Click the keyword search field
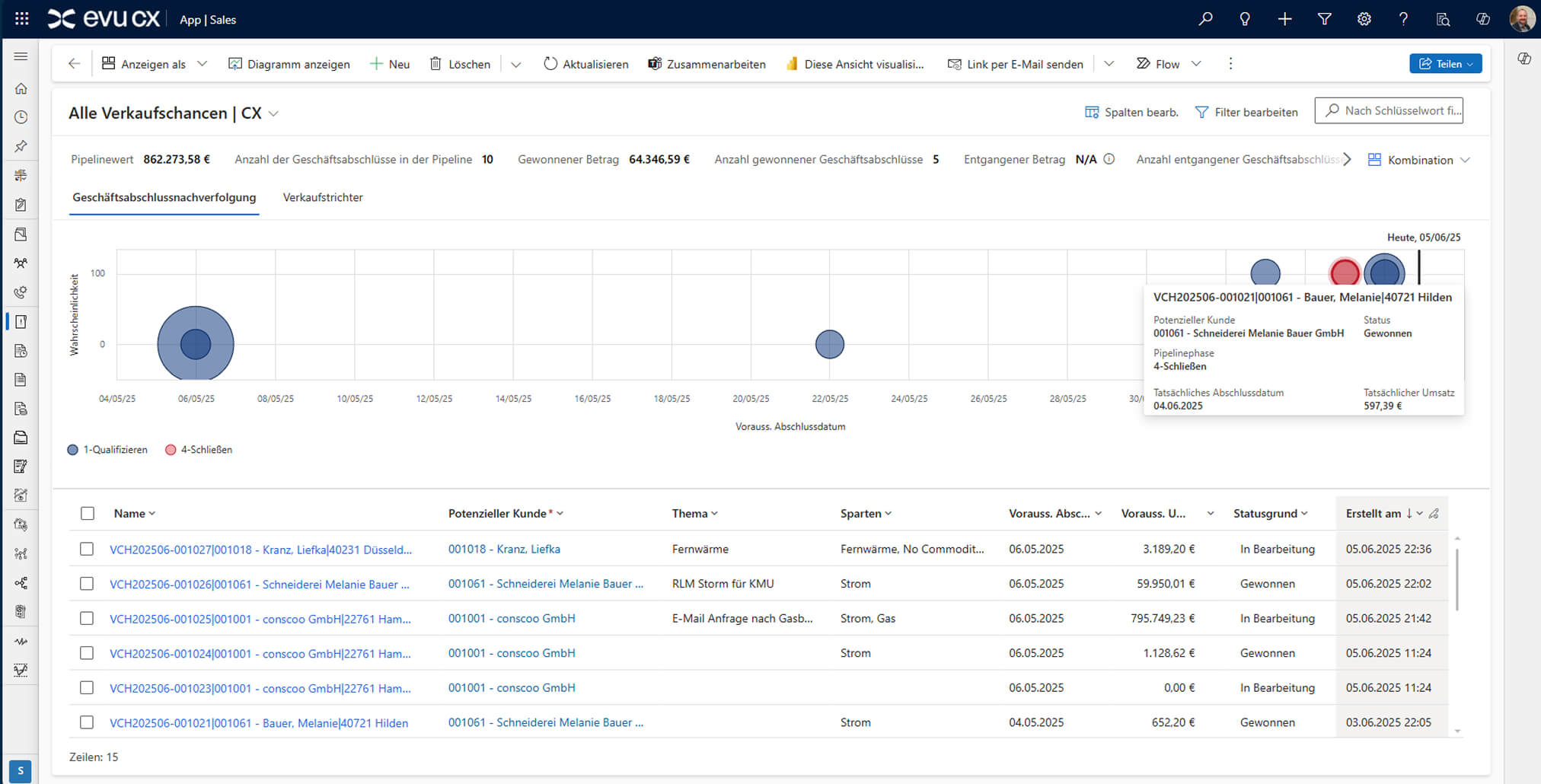This screenshot has height=784, width=1541. (x=1389, y=110)
